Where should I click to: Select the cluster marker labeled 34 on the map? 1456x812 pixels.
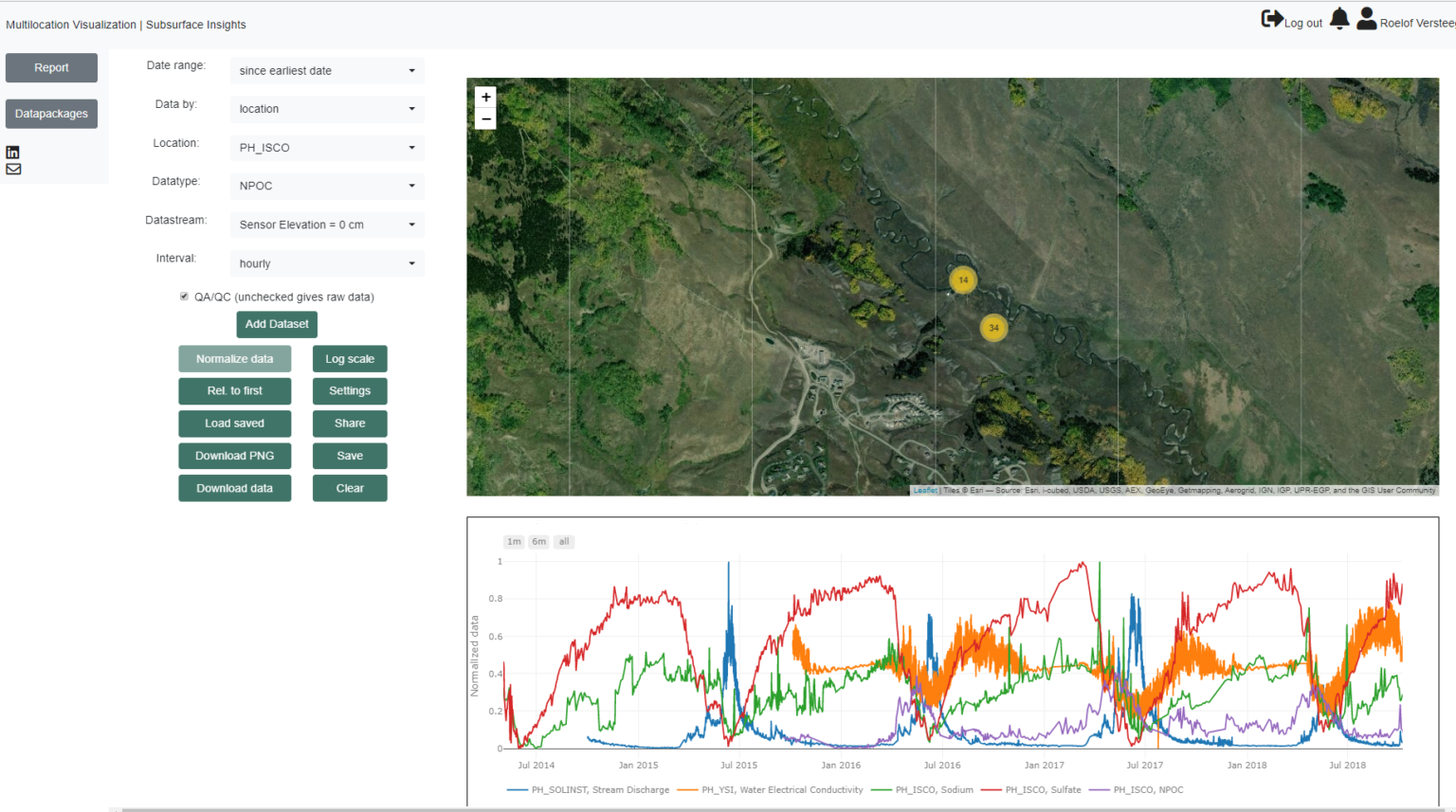992,327
